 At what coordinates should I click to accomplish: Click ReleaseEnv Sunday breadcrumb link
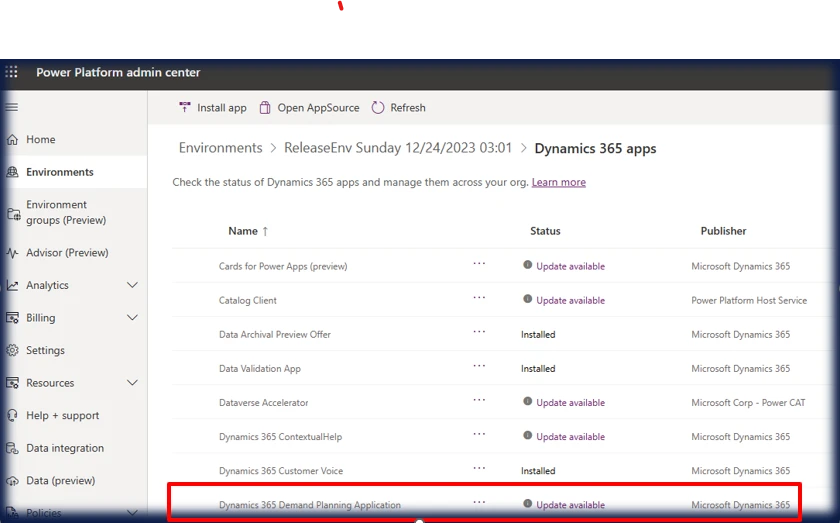click(398, 148)
